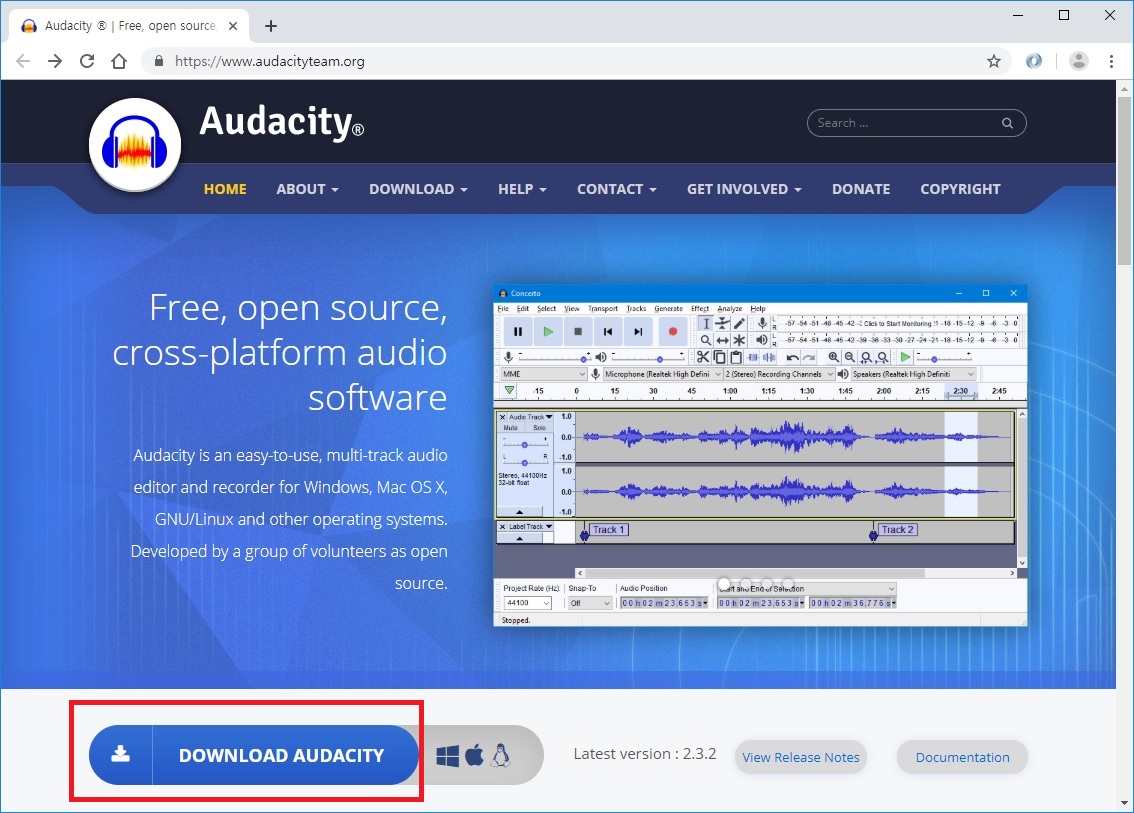Image resolution: width=1134 pixels, height=813 pixels.
Task: Select the Multi-tool asterisk in Audacity screenshot
Action: point(739,340)
